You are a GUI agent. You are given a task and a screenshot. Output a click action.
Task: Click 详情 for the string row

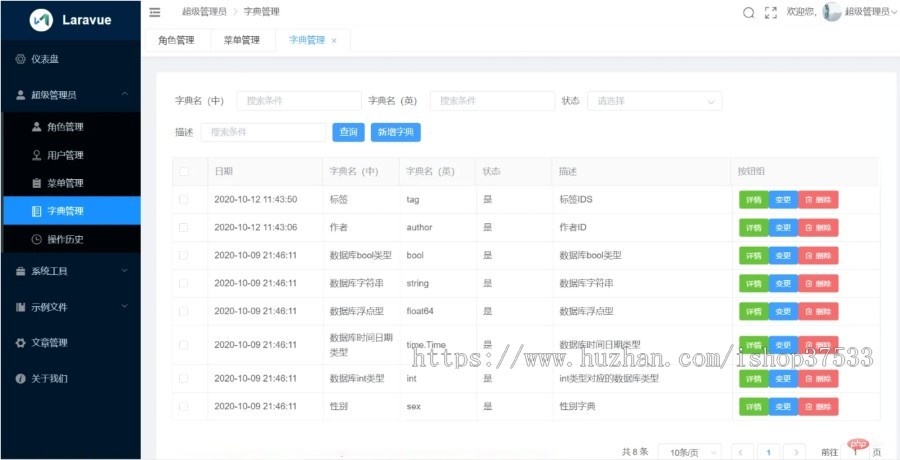(x=754, y=283)
